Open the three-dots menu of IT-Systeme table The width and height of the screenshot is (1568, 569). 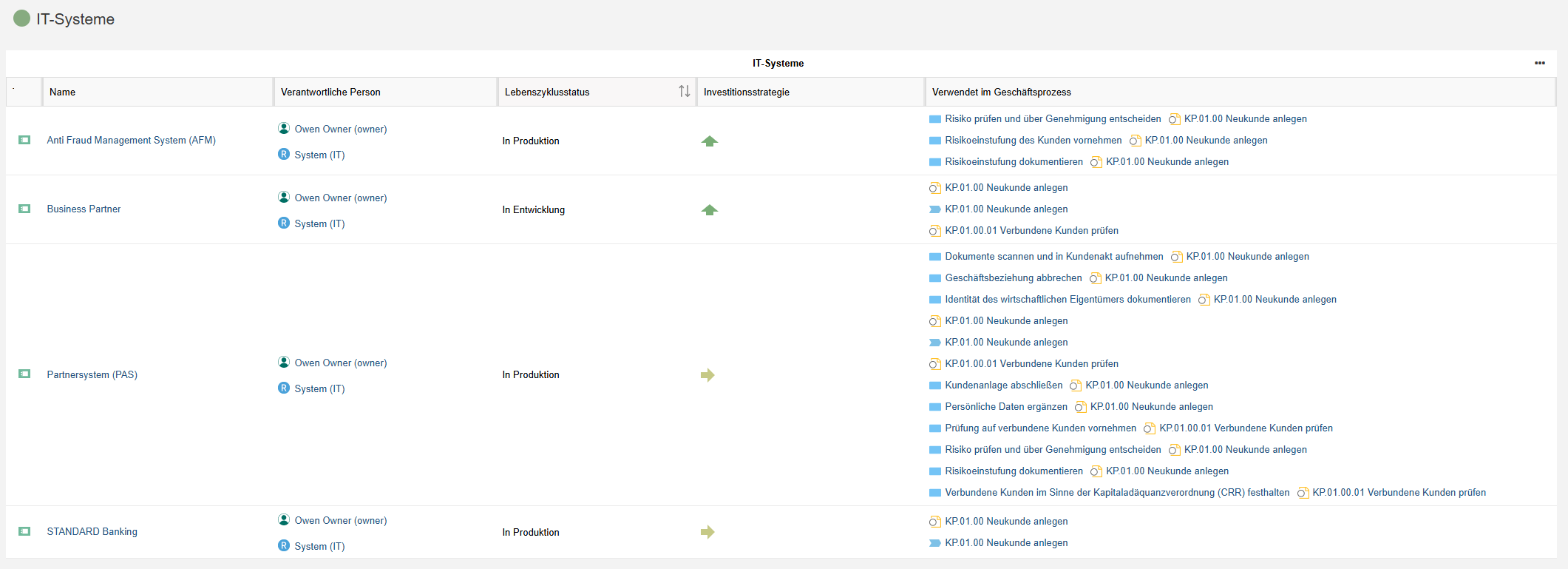[x=1539, y=63]
